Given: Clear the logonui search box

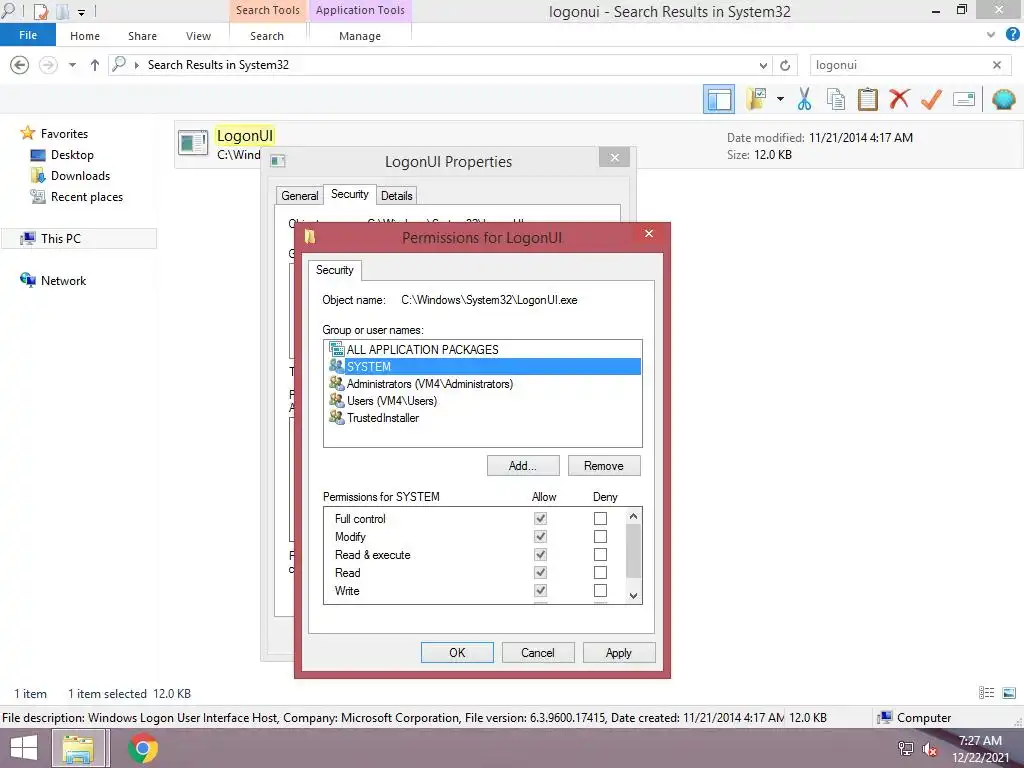Looking at the screenshot, I should click(997, 65).
